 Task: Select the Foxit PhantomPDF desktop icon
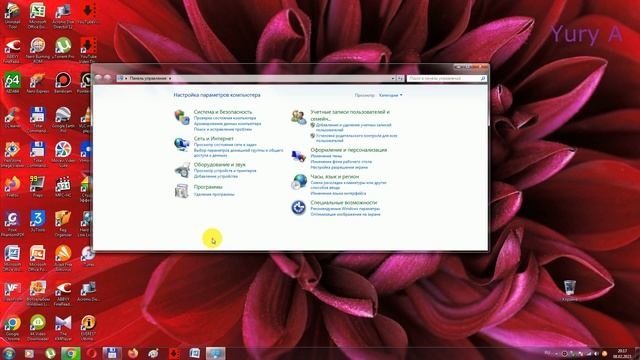point(12,224)
